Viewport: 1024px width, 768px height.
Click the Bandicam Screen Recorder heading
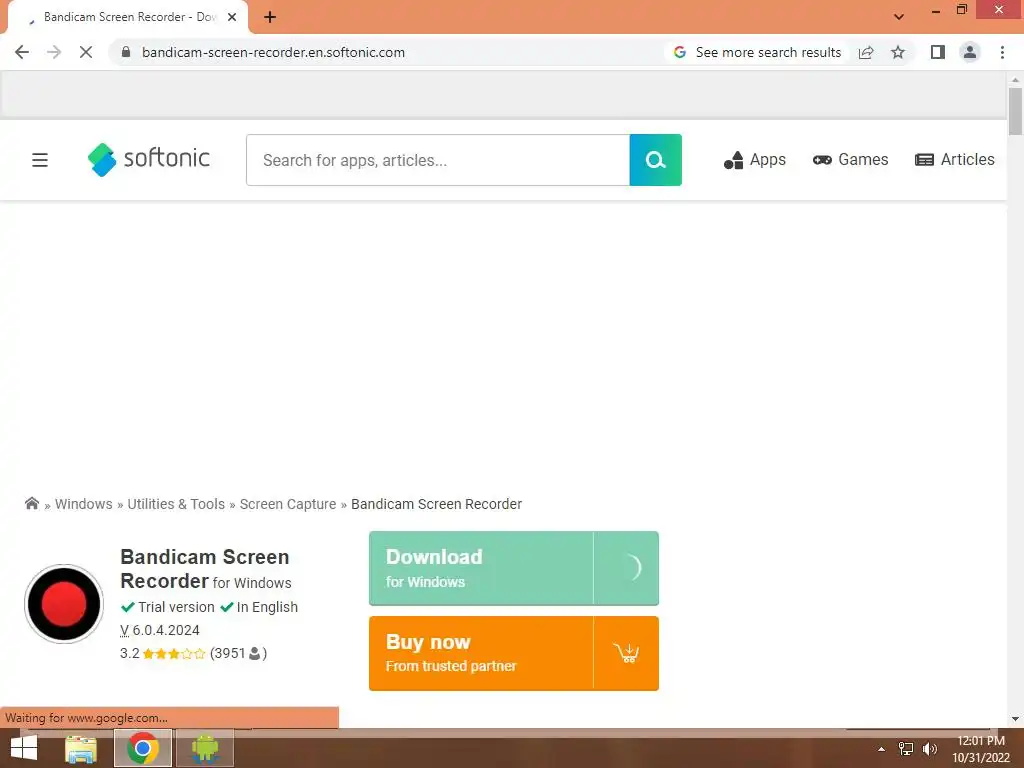click(x=204, y=569)
